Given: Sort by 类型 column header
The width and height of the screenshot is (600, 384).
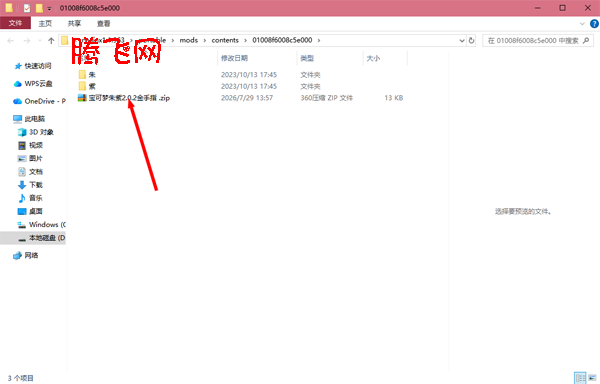Looking at the screenshot, I should point(307,58).
